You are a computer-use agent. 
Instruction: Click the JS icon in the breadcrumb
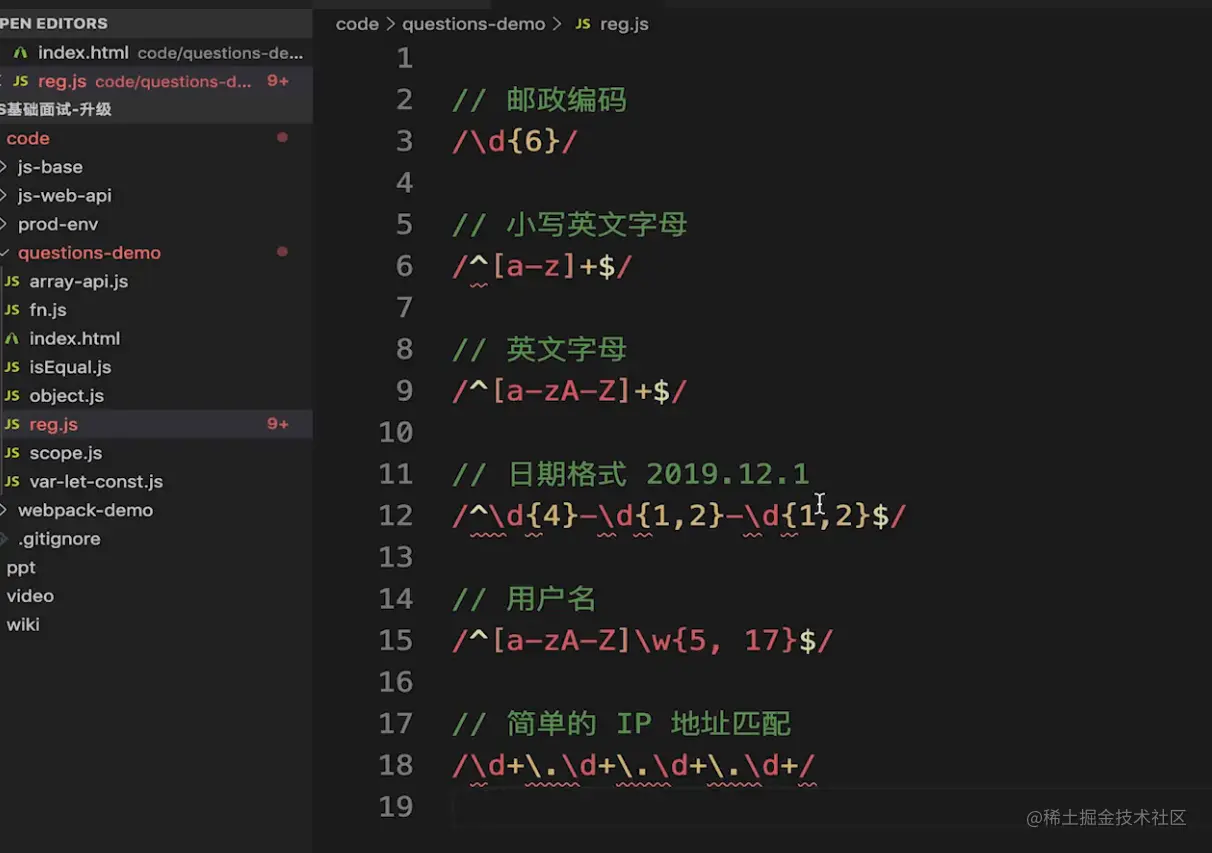[582, 24]
